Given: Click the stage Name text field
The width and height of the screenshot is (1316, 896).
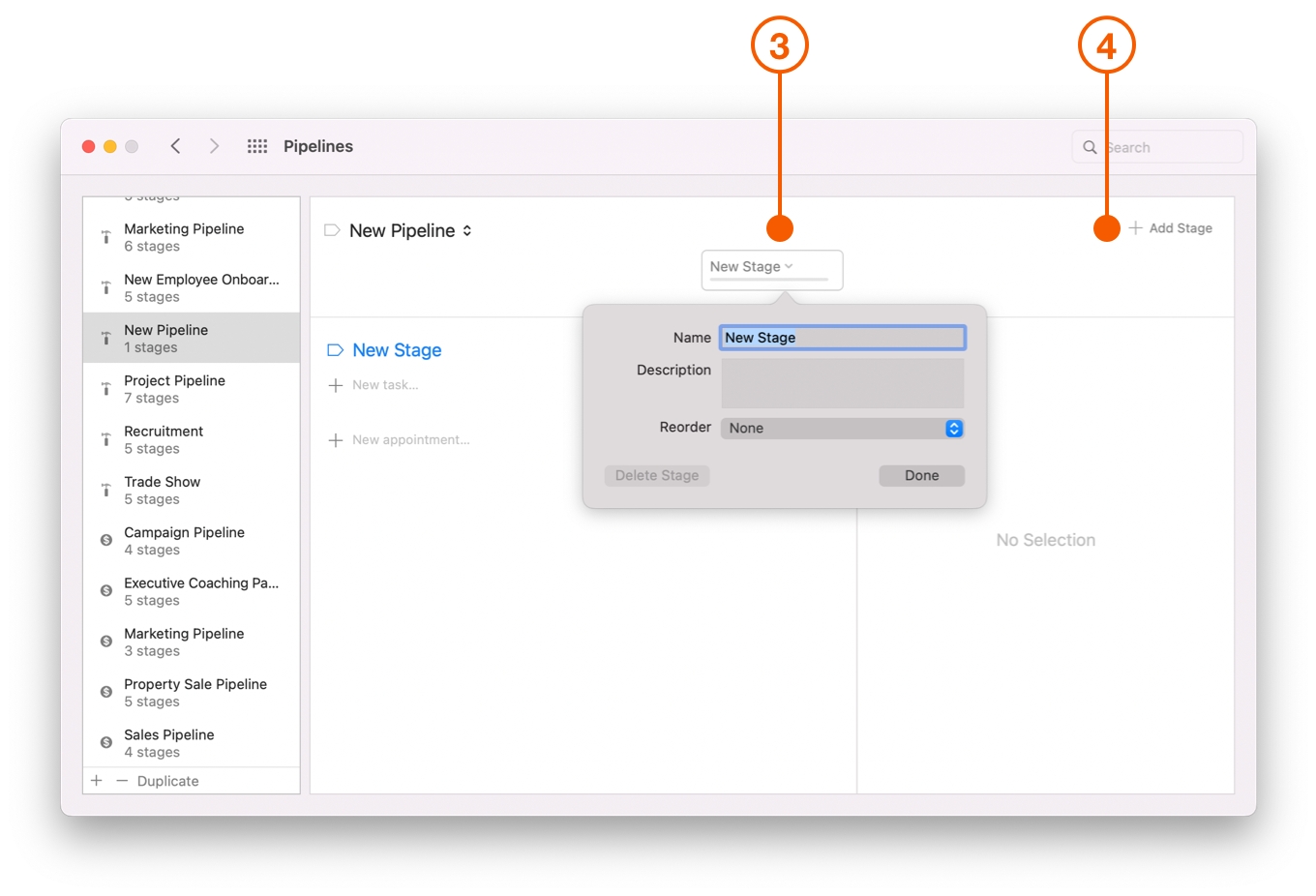Looking at the screenshot, I should point(842,338).
